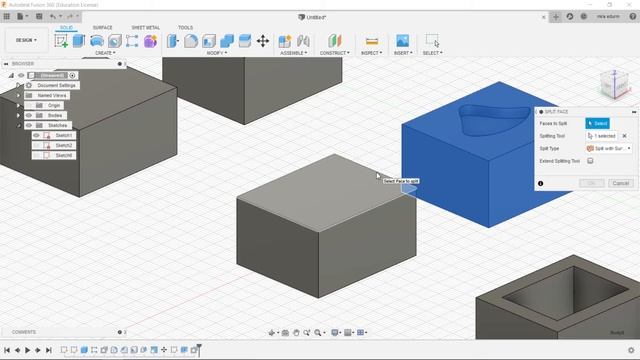Click the Pan hand icon

click(296, 333)
